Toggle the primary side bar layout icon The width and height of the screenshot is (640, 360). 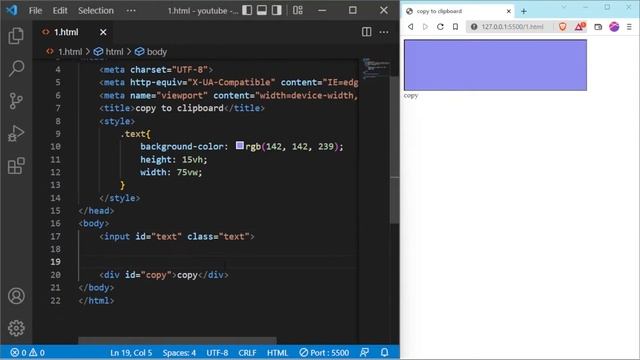point(247,10)
